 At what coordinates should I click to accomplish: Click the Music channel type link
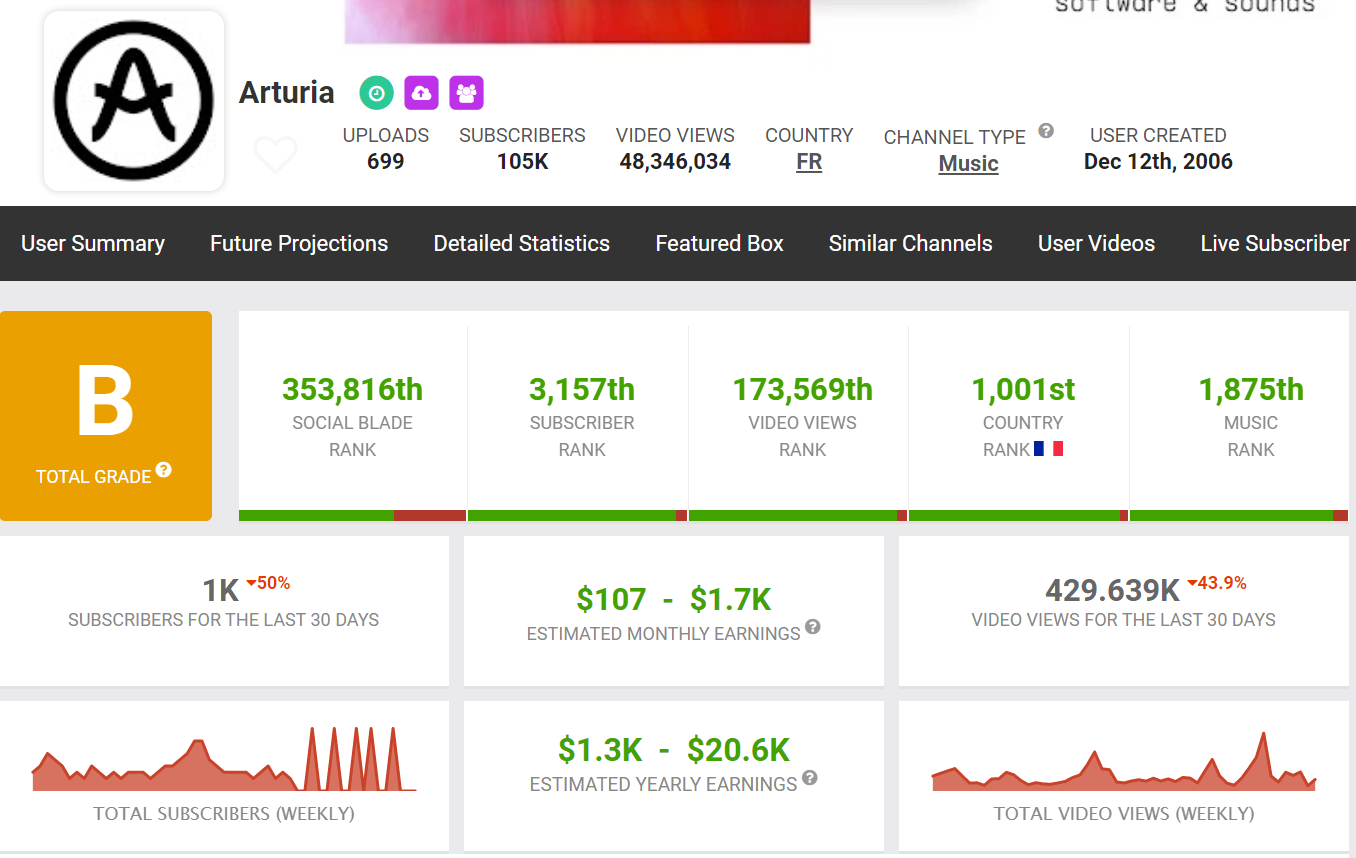point(969,164)
